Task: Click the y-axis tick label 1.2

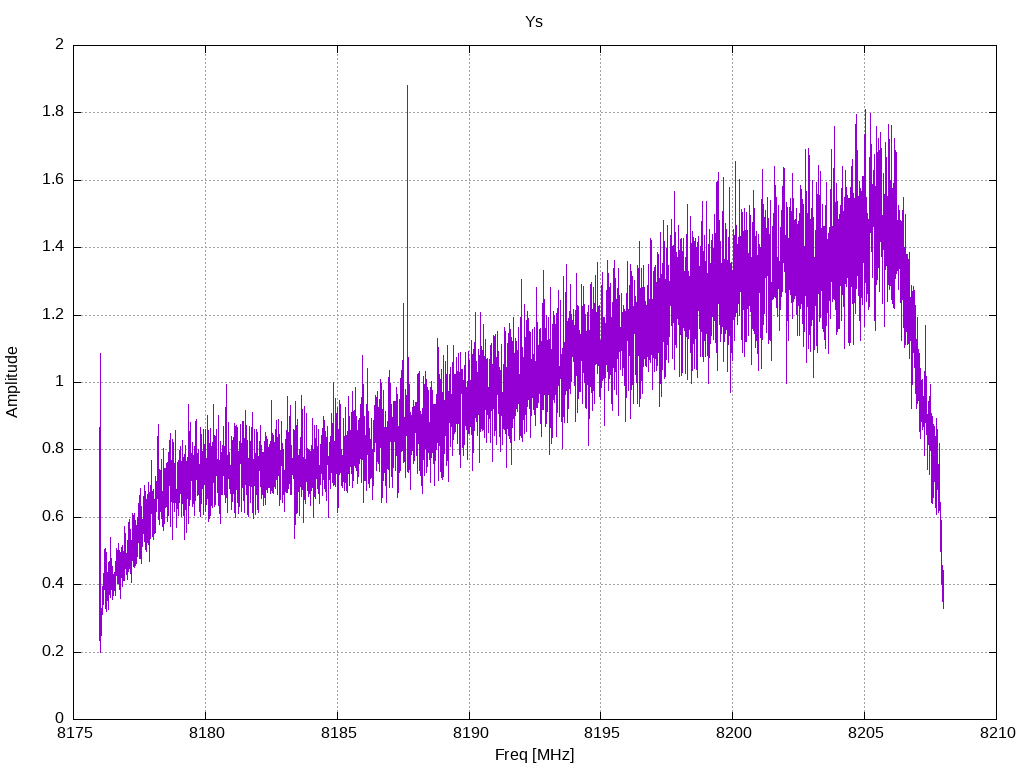Action: click(x=53, y=314)
